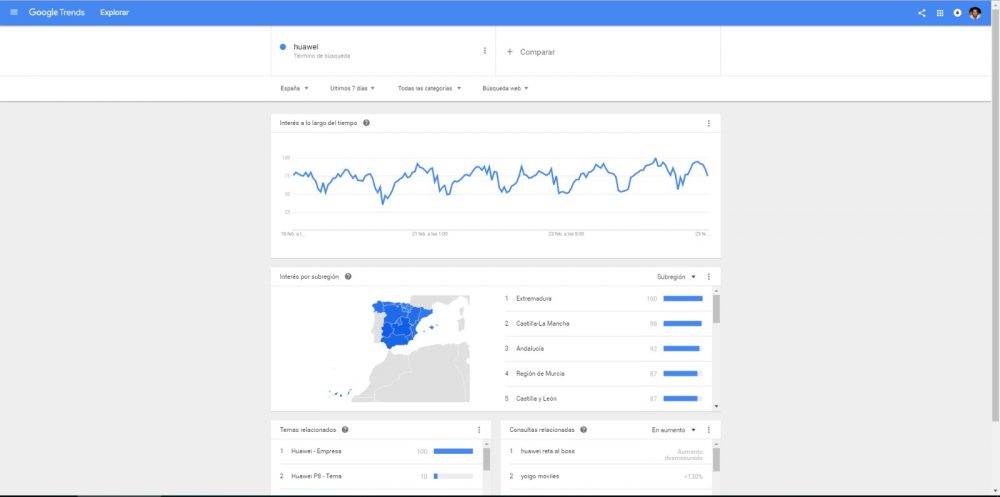Open more options for Consultas relacionadas
Screen dimensions: 1000x497
[x=709, y=430]
